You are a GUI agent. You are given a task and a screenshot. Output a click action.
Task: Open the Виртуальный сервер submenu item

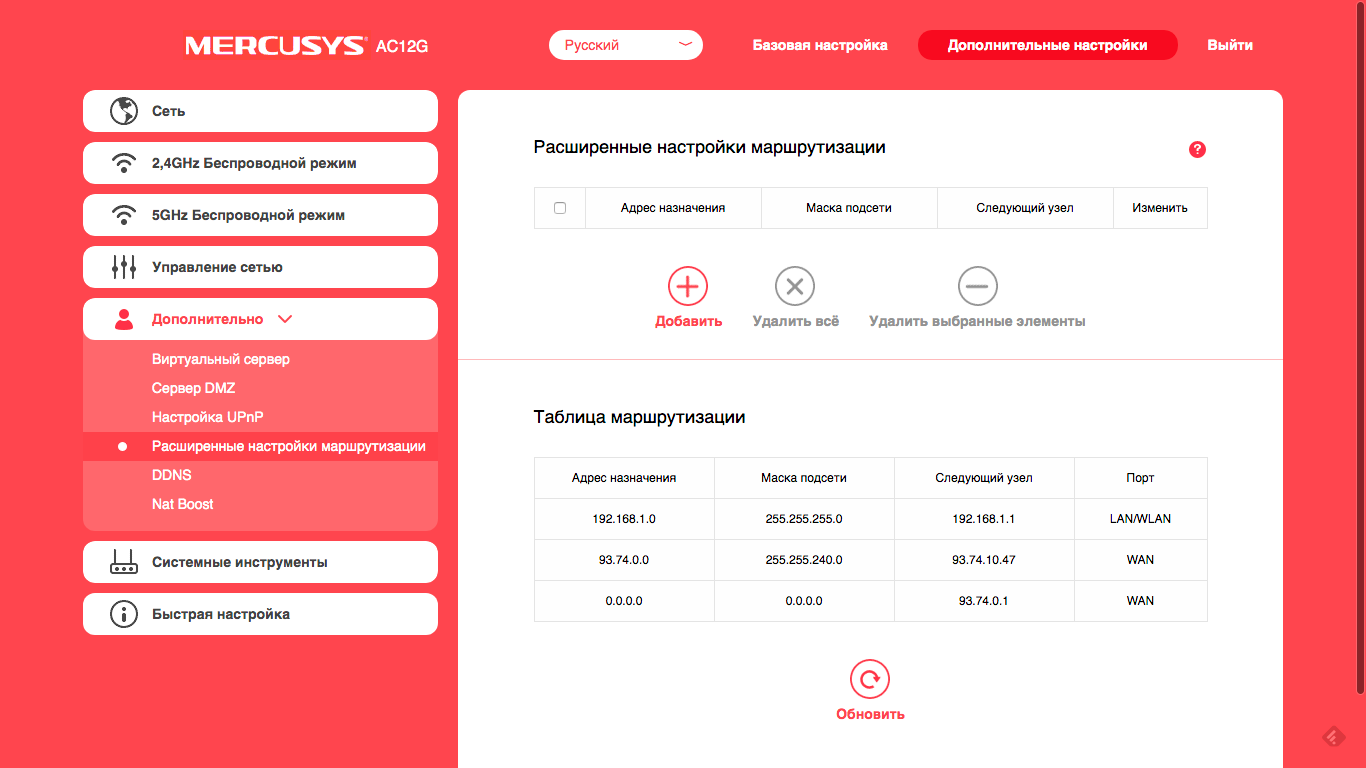tap(221, 359)
